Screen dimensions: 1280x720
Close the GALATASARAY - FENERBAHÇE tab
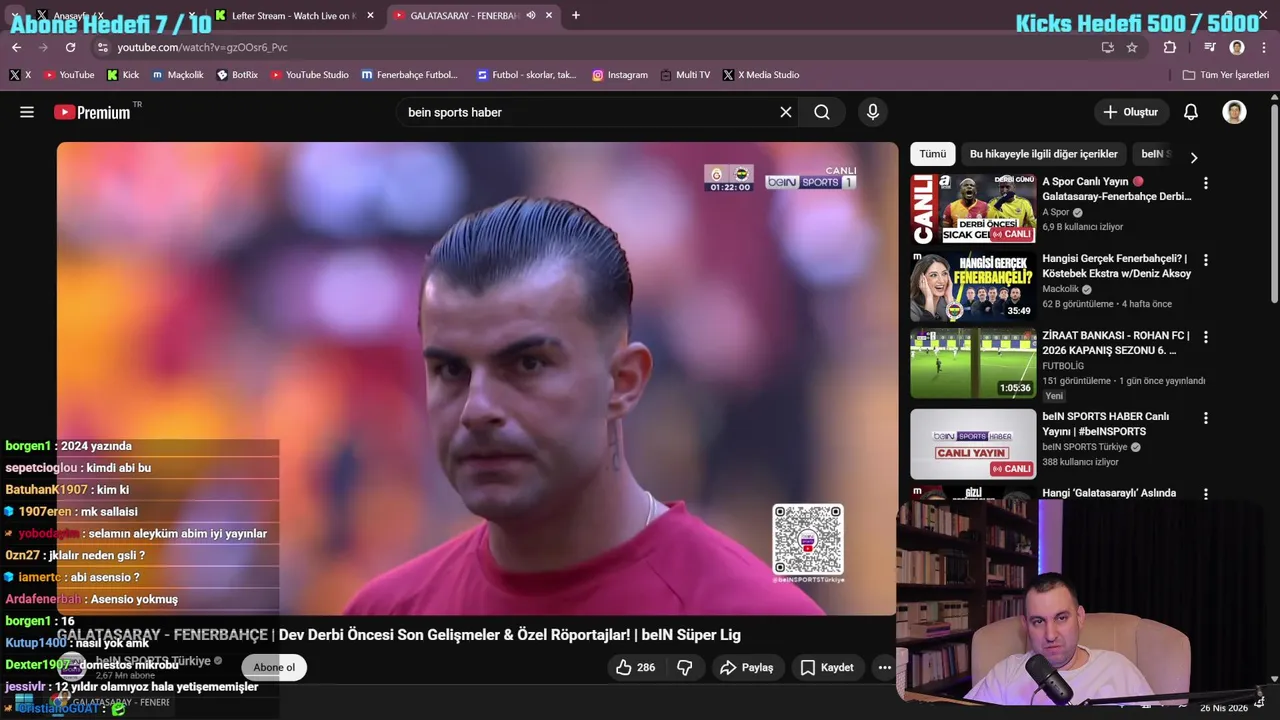tap(550, 15)
